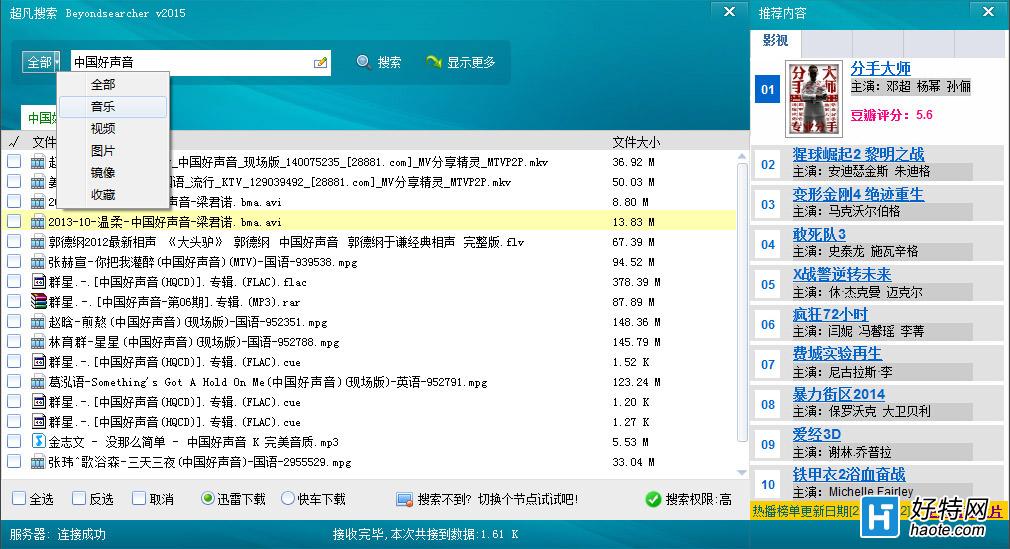Click the RAR archive icon of 第06期 file
Image resolution: width=1010 pixels, height=549 pixels.
(x=38, y=302)
